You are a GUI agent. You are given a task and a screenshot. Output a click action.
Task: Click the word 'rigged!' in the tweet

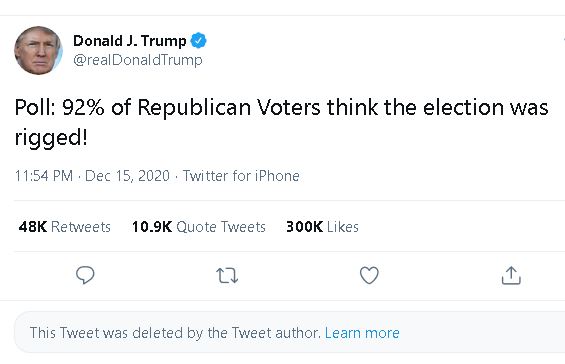(x=51, y=138)
